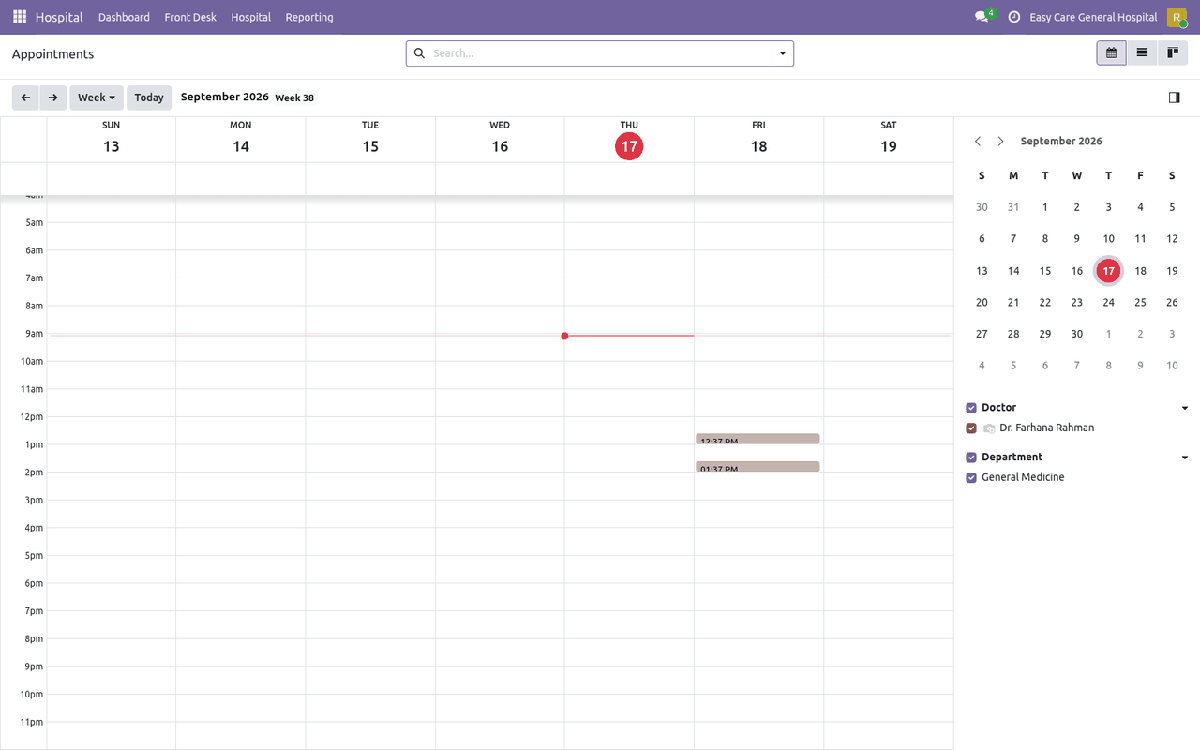
Task: Select 28 in mini calendar
Action: (1013, 334)
